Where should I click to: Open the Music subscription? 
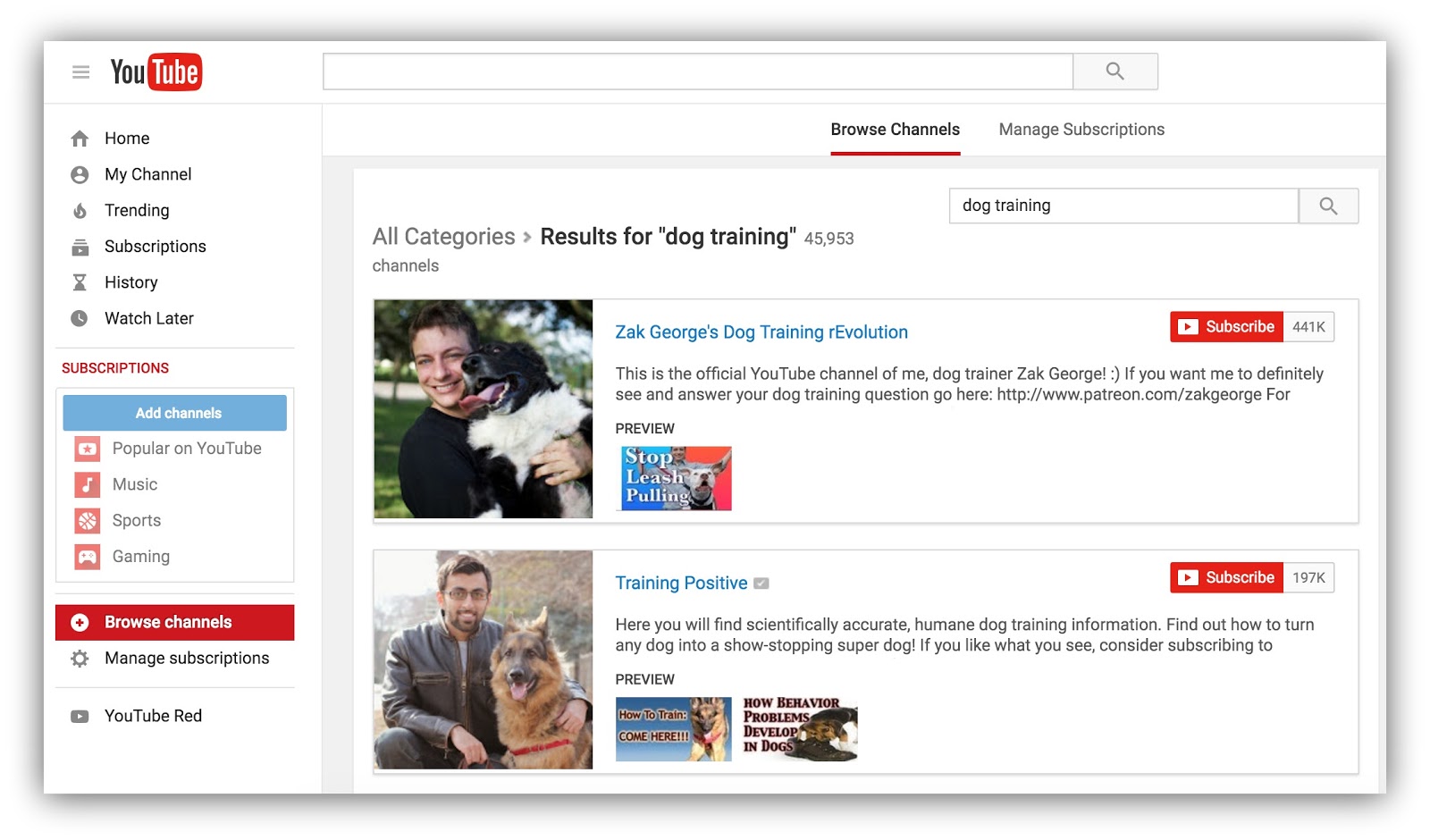click(135, 484)
